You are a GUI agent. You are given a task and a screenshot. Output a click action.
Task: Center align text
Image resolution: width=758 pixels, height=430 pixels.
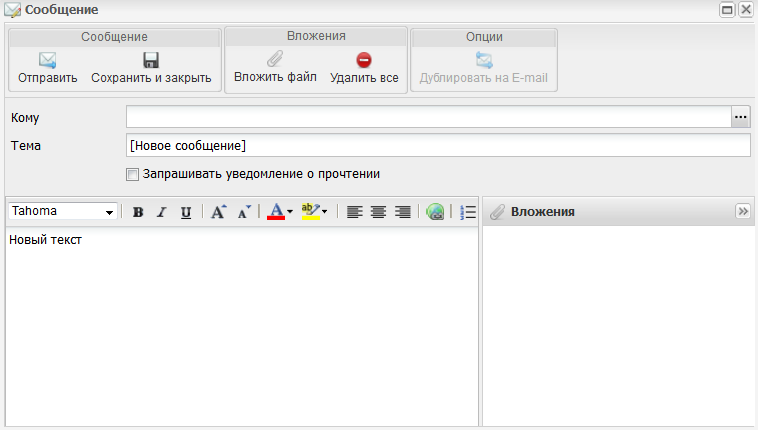tap(379, 212)
